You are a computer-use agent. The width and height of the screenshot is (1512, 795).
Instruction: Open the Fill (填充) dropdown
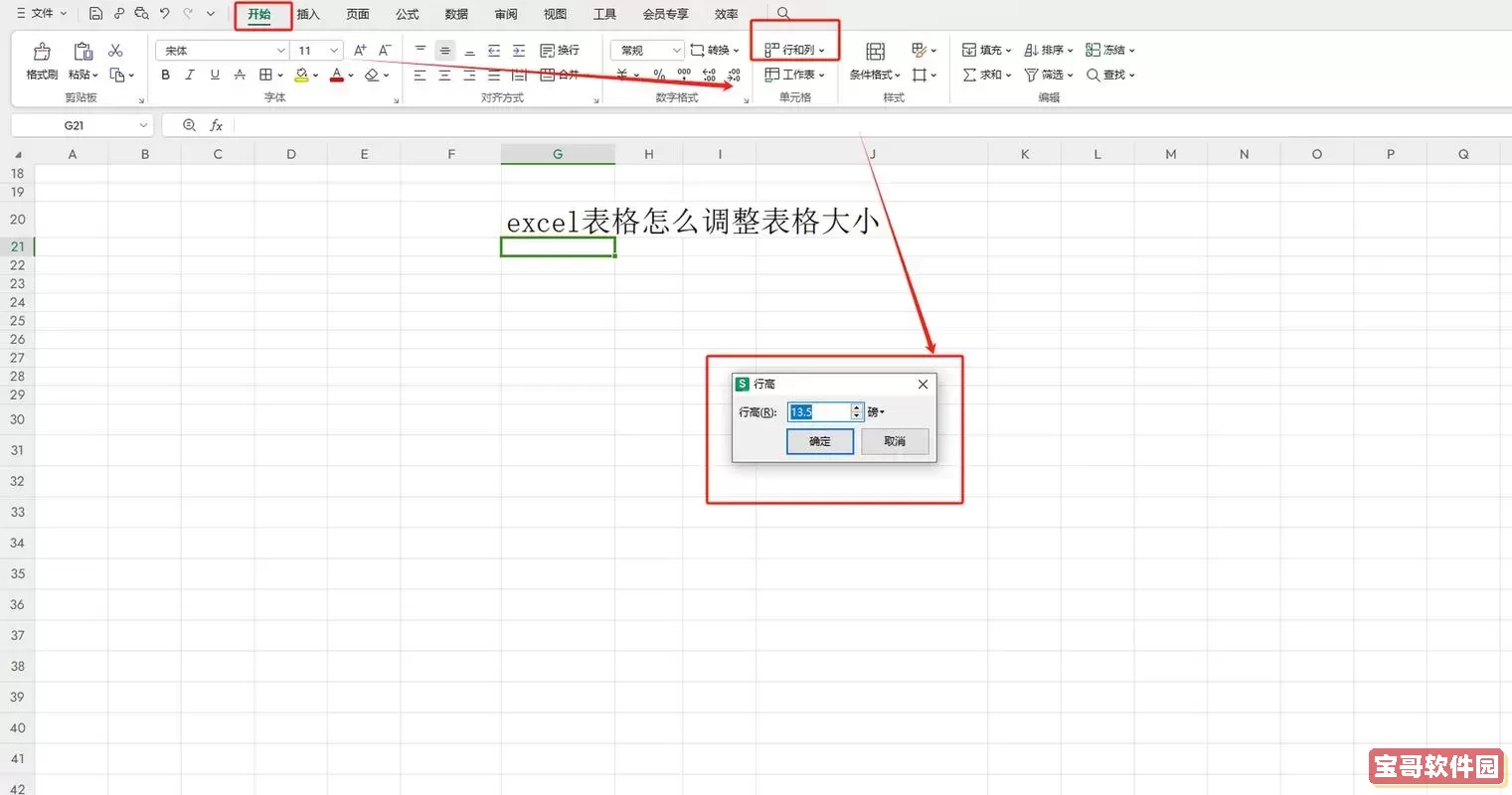tap(987, 50)
